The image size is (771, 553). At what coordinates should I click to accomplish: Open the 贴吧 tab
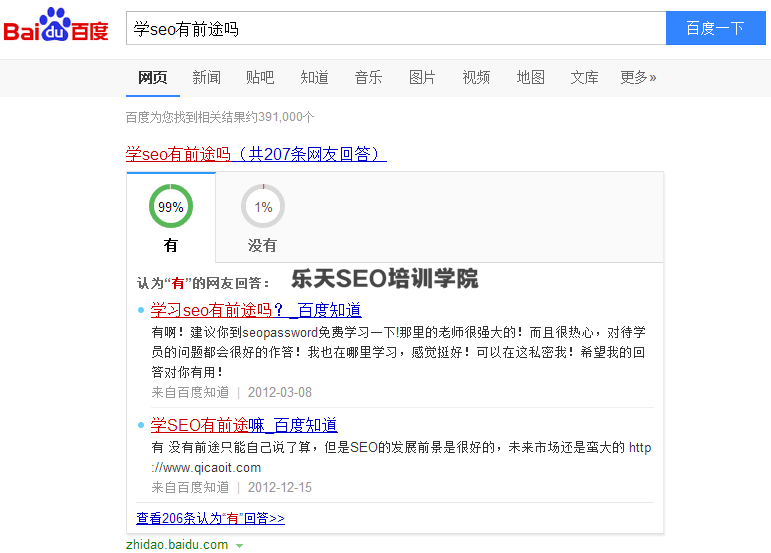pos(260,78)
